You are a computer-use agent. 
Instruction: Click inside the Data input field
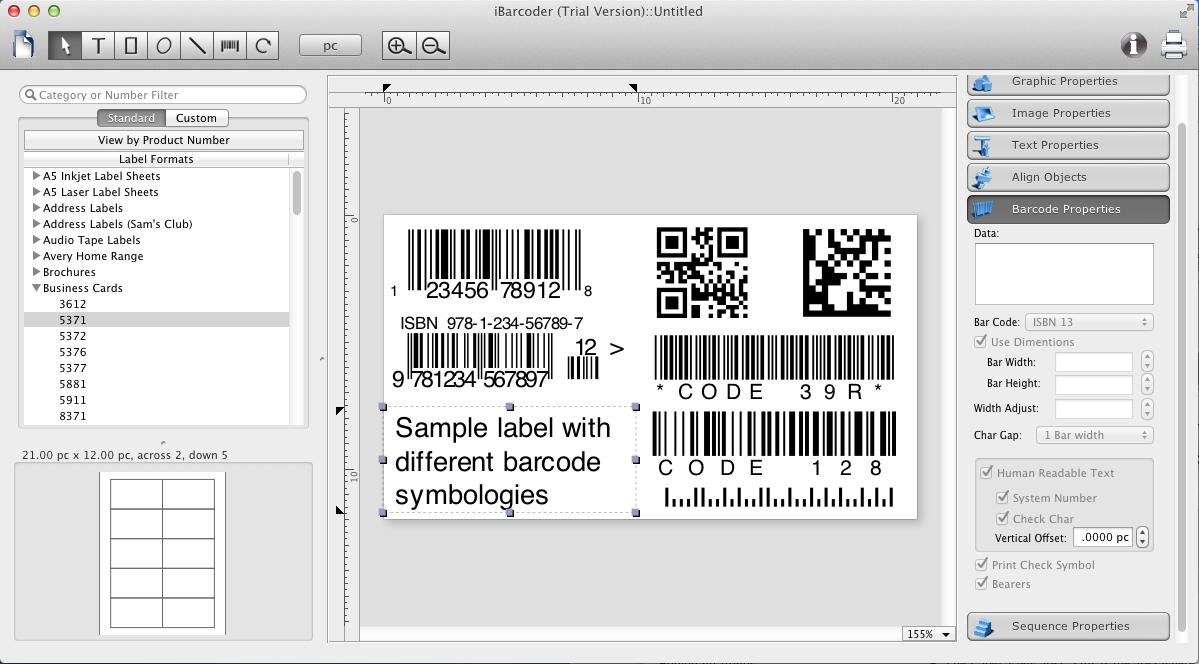point(1063,272)
